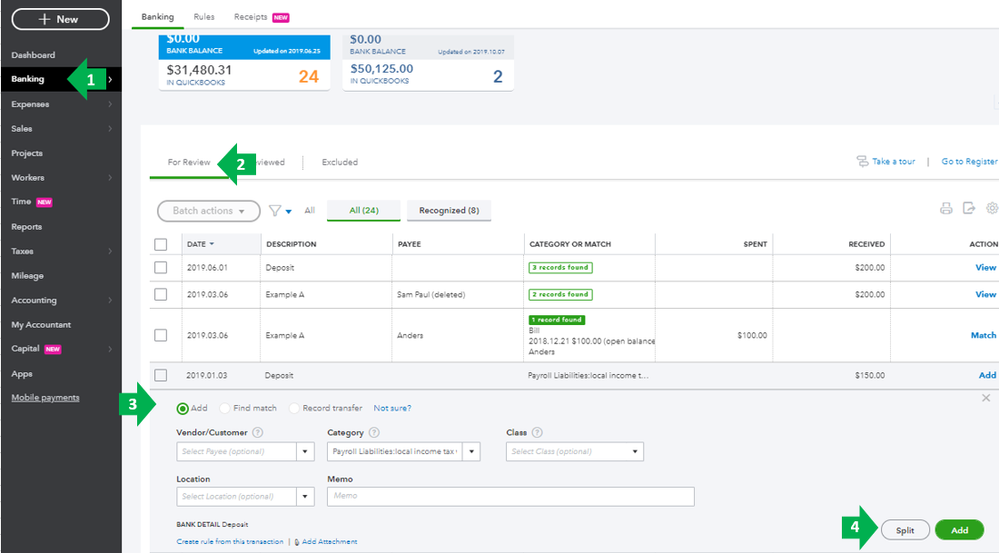999x553 pixels.
Task: Toggle the select-all checkbox in table header
Action: coord(161,245)
